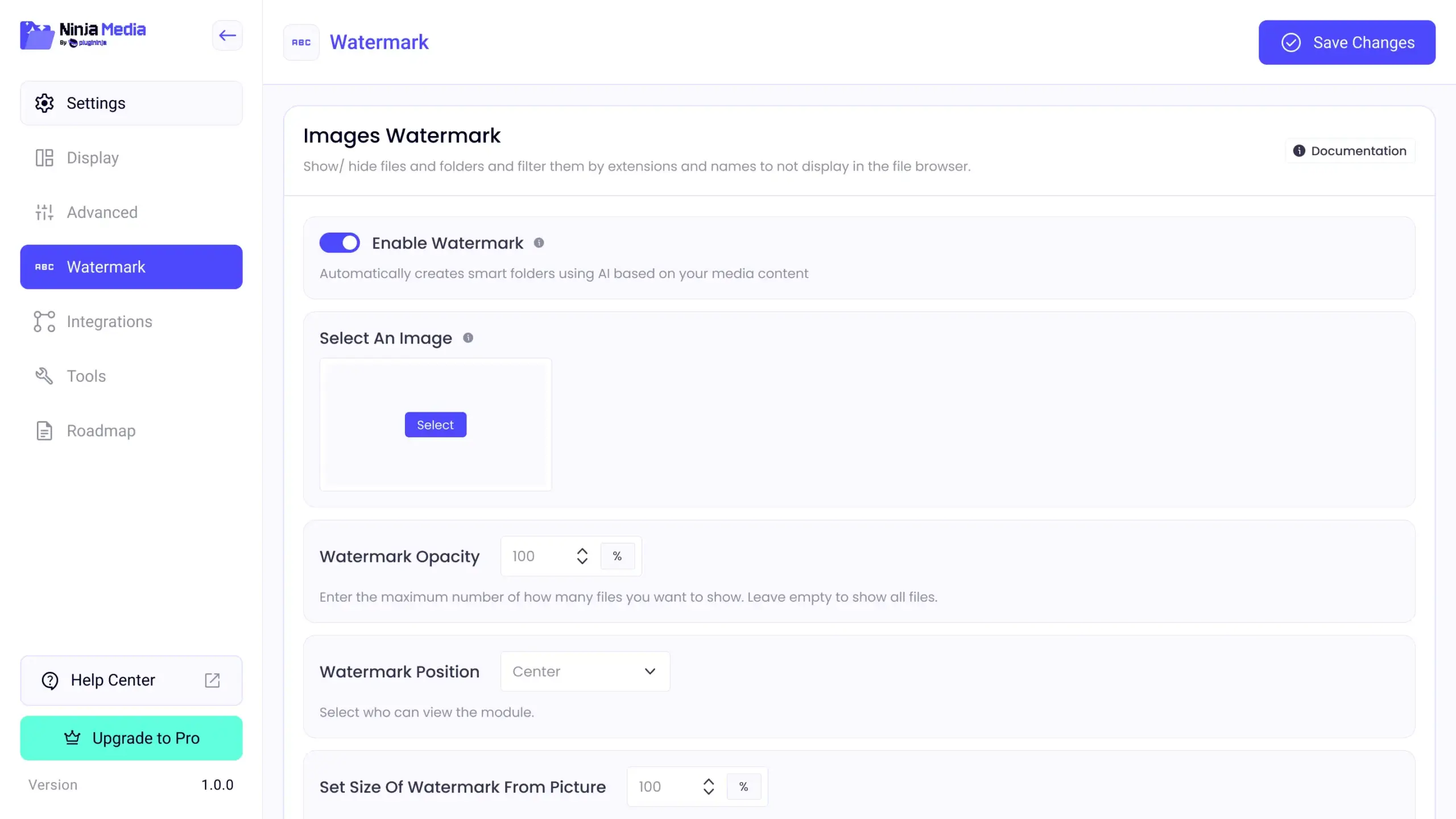The image size is (1456, 819).
Task: Click info icon next to Enable Watermark
Action: click(x=539, y=243)
